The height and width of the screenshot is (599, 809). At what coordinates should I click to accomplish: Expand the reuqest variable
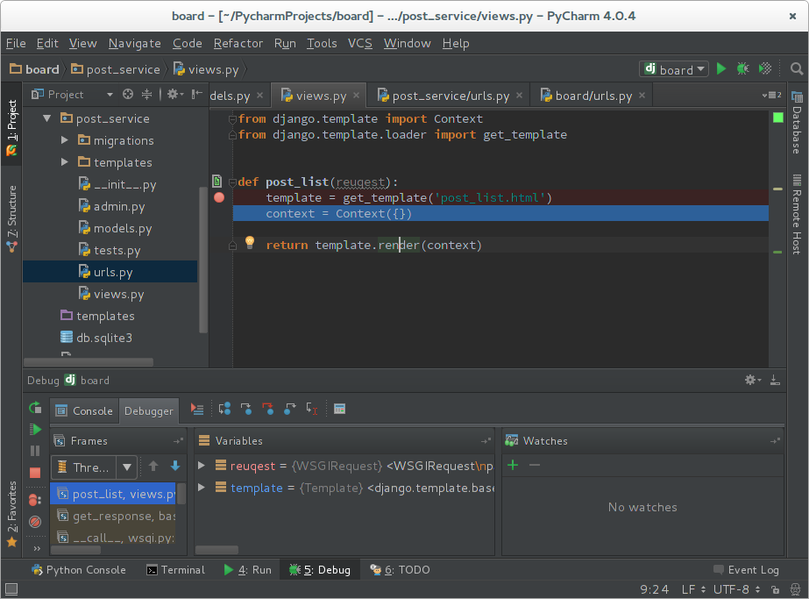coord(202,465)
